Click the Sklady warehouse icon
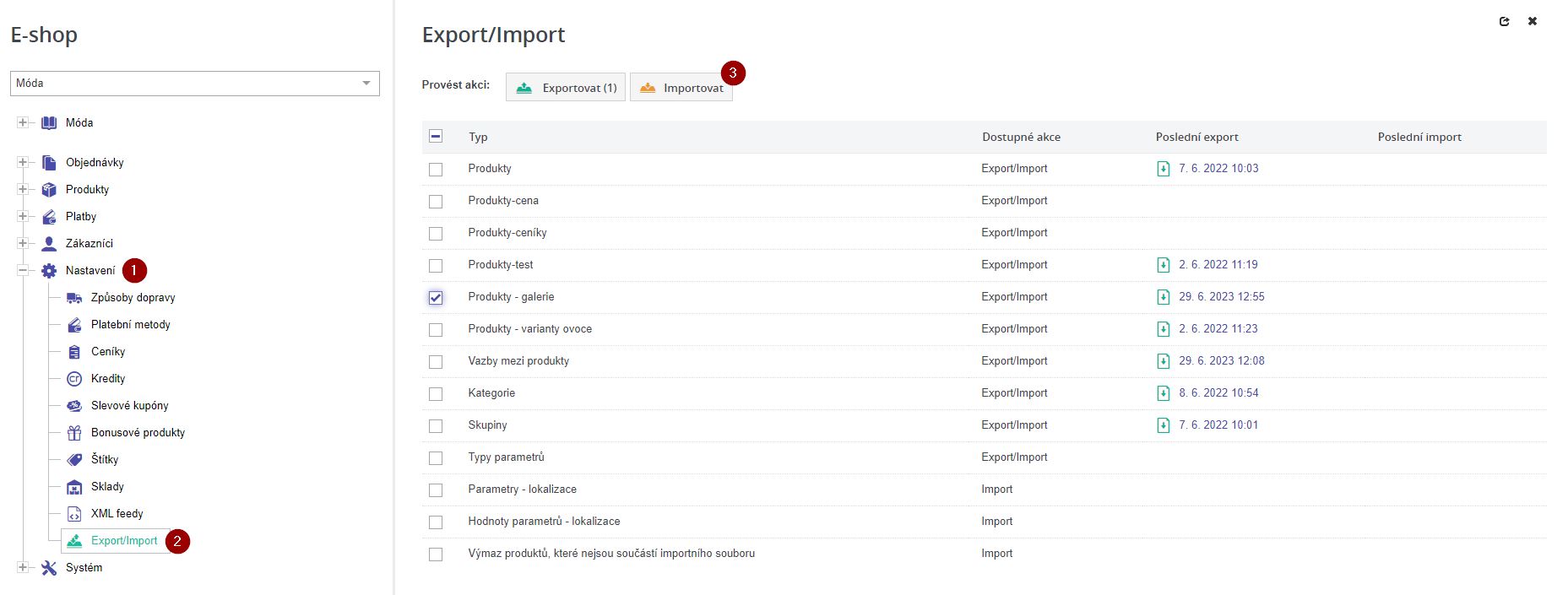The image size is (1568, 595). 74,487
